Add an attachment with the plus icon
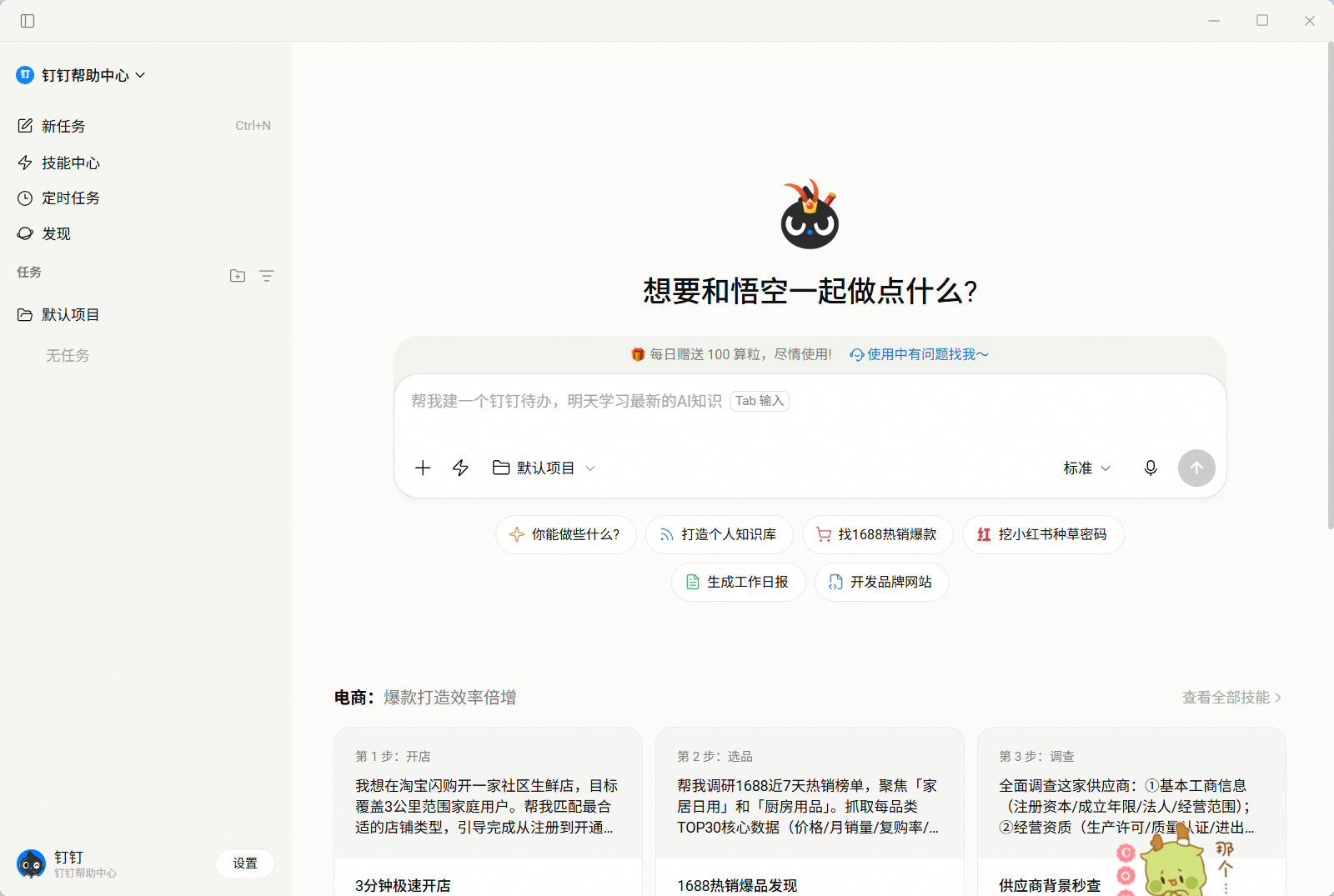Image resolution: width=1334 pixels, height=896 pixels. 423,468
